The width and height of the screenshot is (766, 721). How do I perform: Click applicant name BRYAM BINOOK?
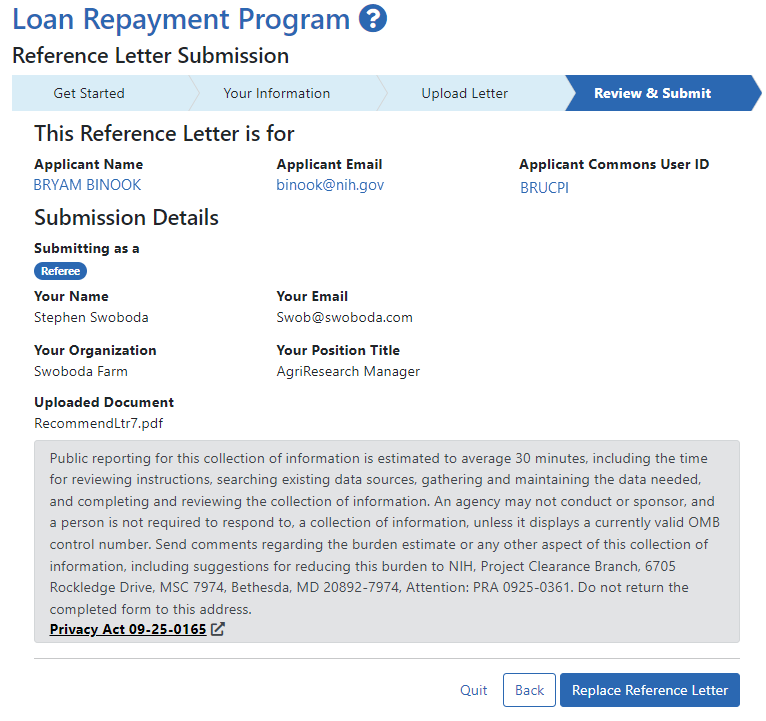(87, 185)
